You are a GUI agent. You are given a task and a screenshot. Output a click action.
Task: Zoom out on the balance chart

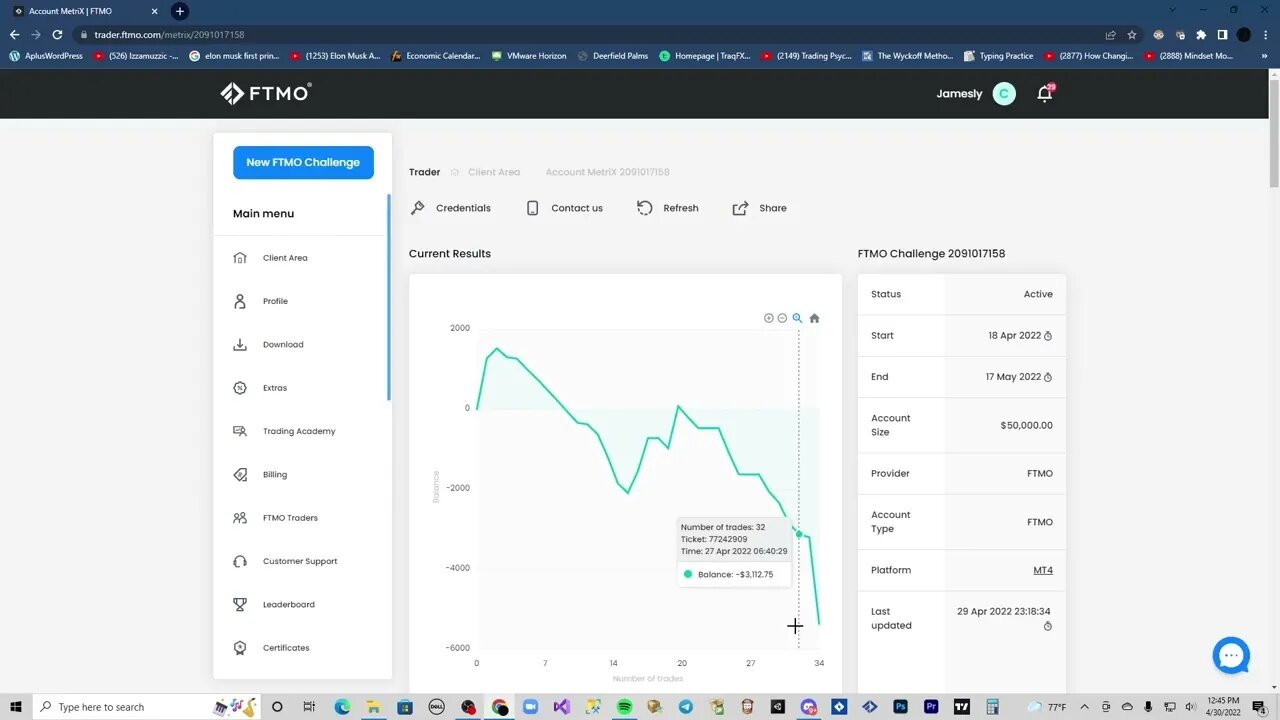pos(782,318)
